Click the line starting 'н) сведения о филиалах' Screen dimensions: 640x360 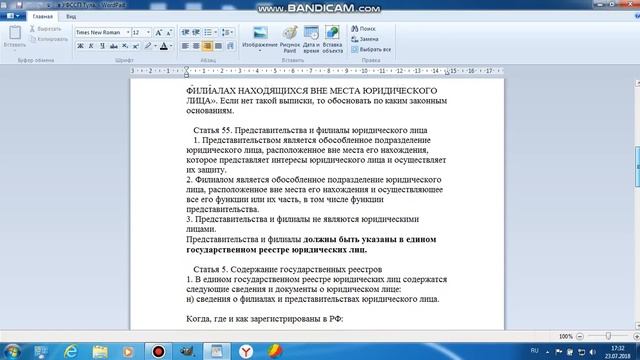313,299
